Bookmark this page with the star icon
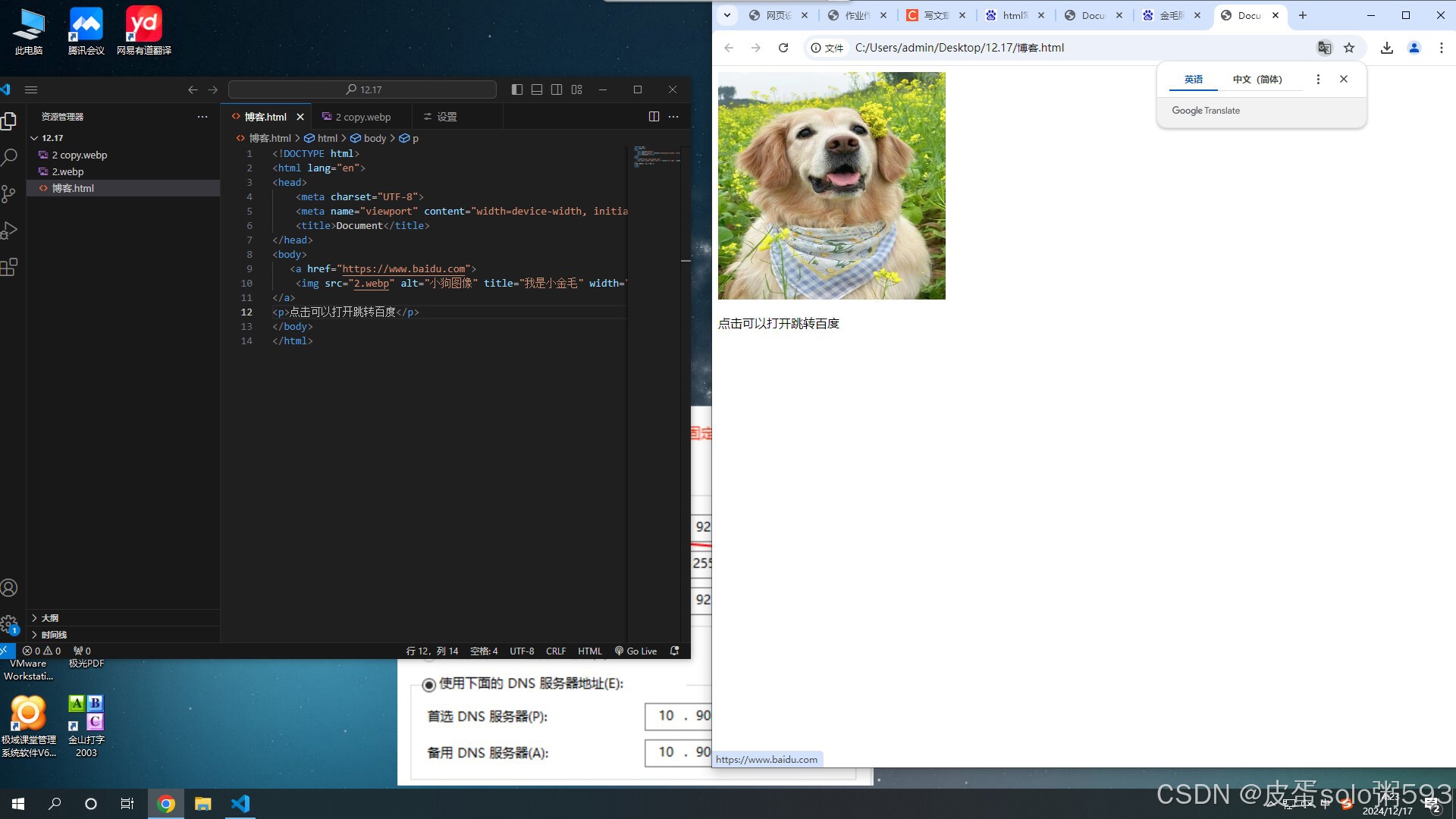 (x=1349, y=48)
